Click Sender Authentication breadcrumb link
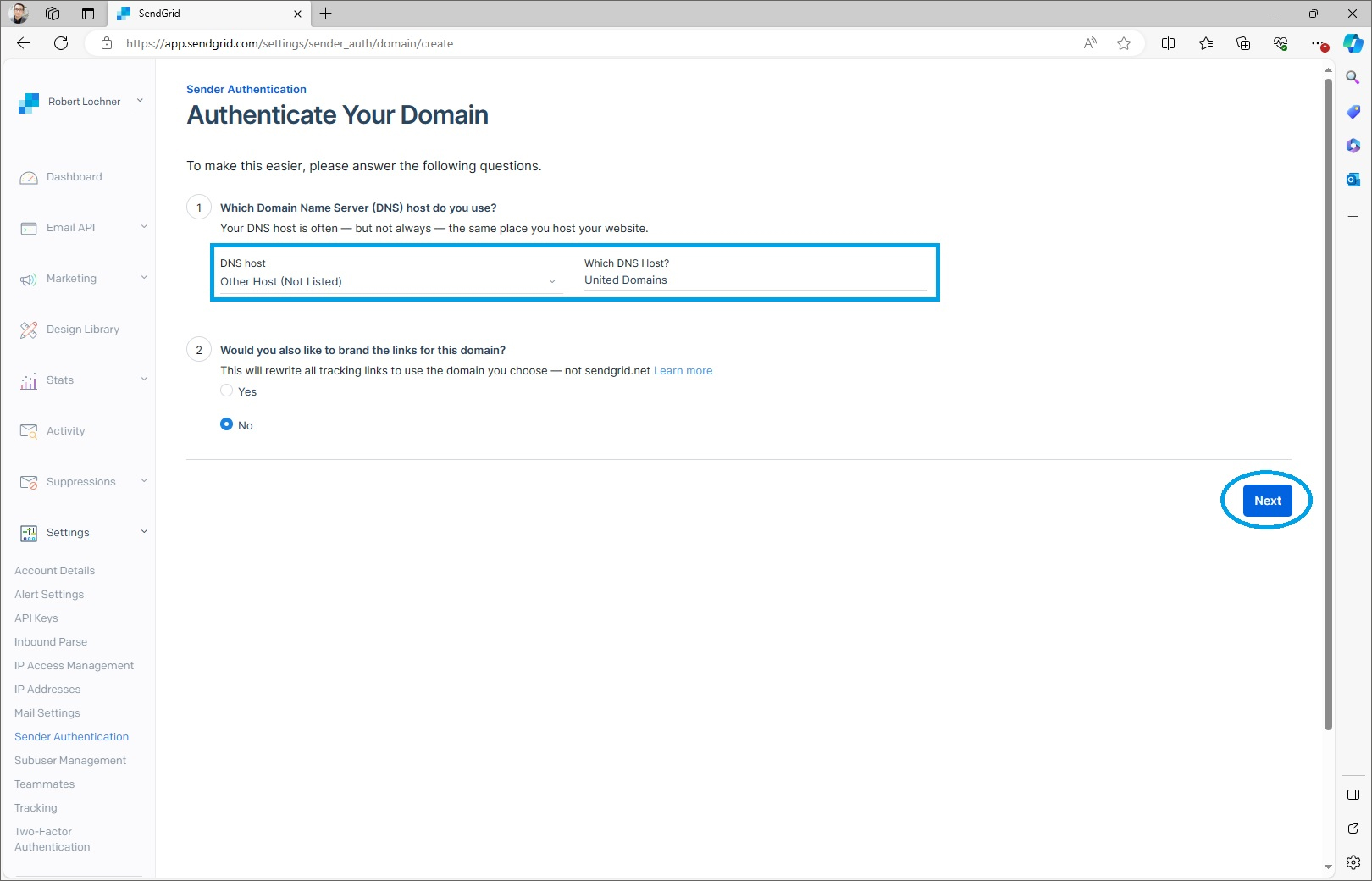The width and height of the screenshot is (1372, 881). [246, 89]
